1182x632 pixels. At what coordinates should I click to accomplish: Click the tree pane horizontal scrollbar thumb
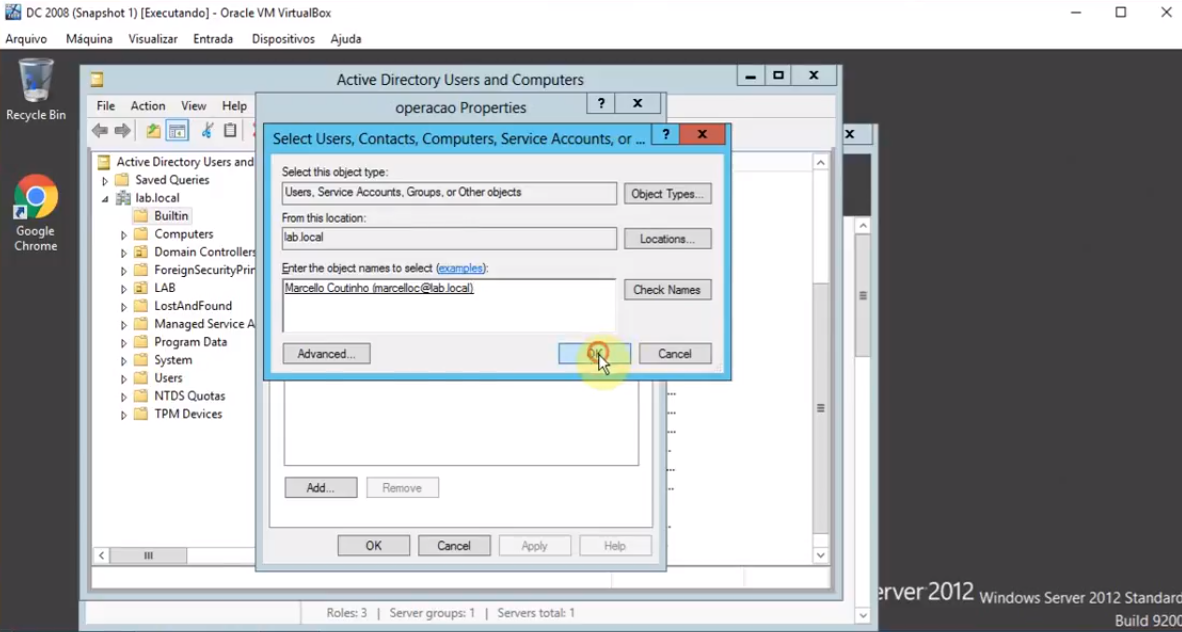pos(149,556)
